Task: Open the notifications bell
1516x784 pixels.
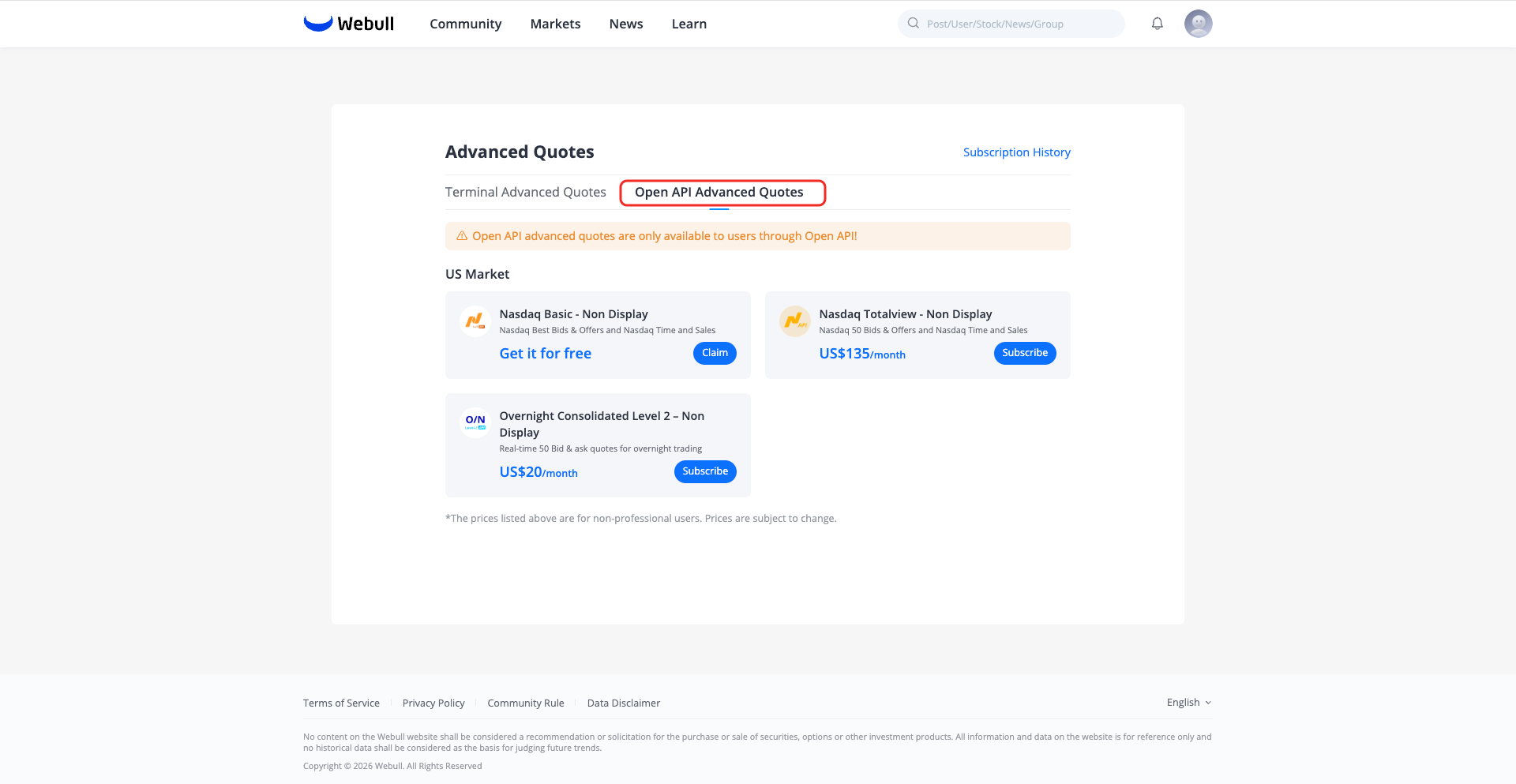Action: pyautogui.click(x=1157, y=24)
